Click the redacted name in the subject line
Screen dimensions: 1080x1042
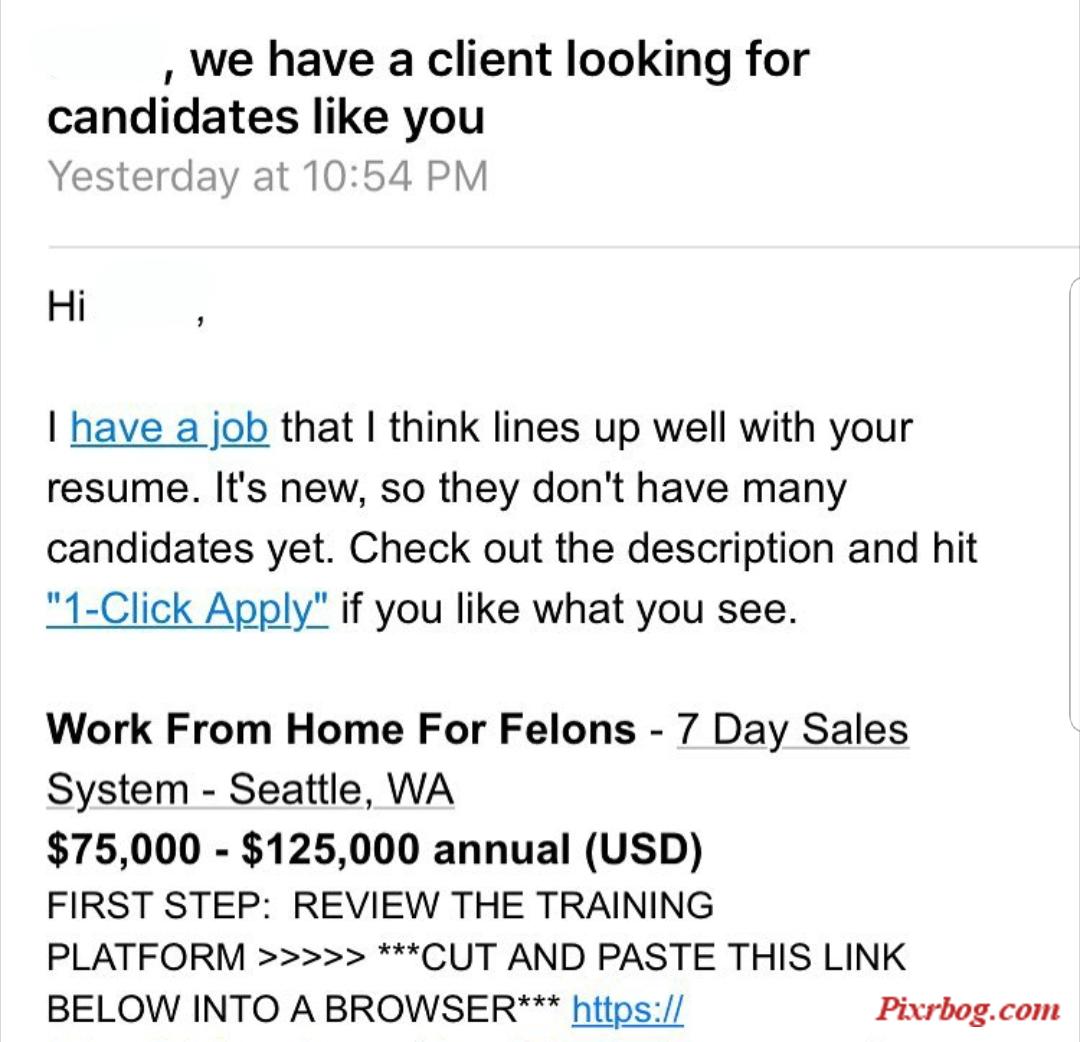click(x=105, y=59)
